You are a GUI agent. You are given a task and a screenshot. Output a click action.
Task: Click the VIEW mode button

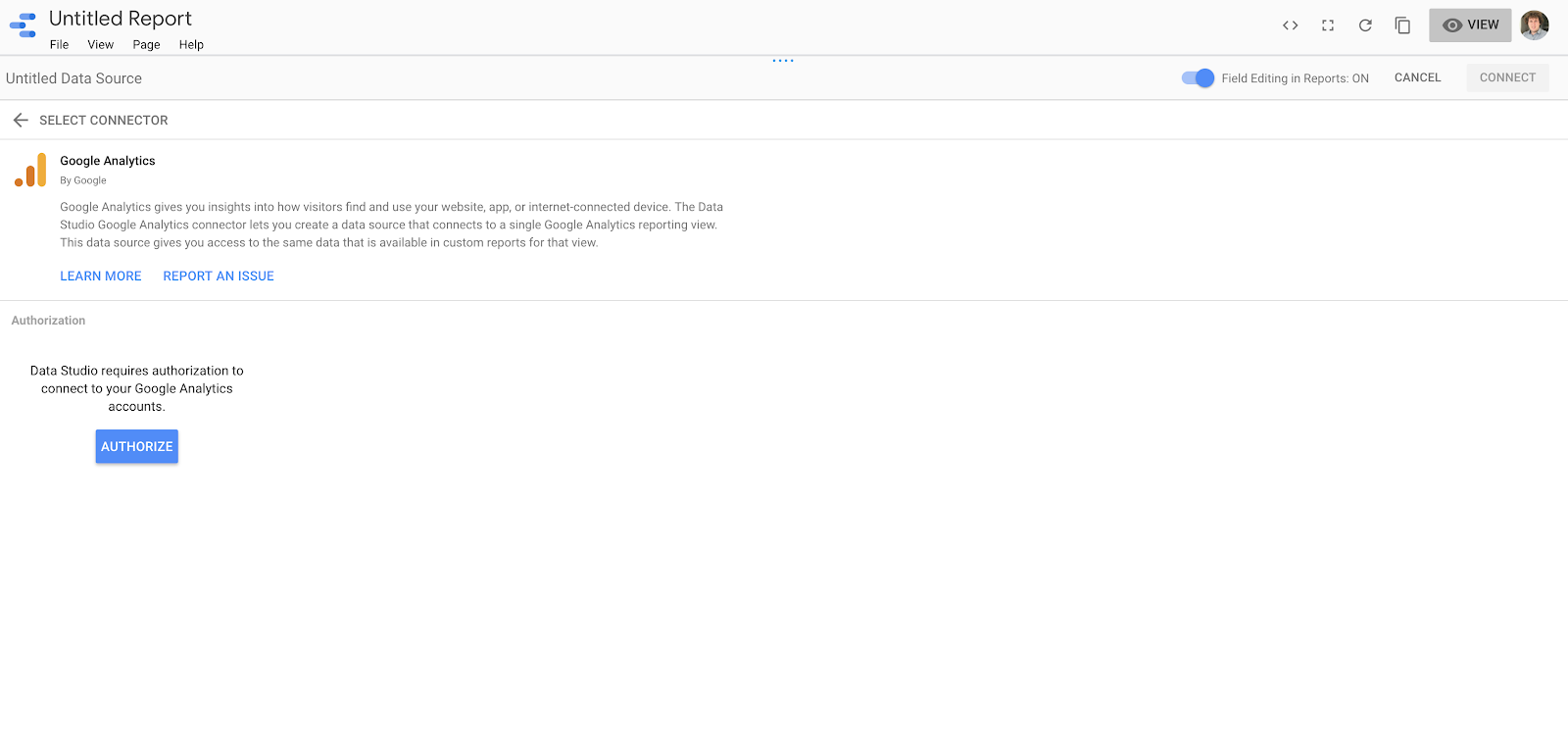pos(1470,25)
